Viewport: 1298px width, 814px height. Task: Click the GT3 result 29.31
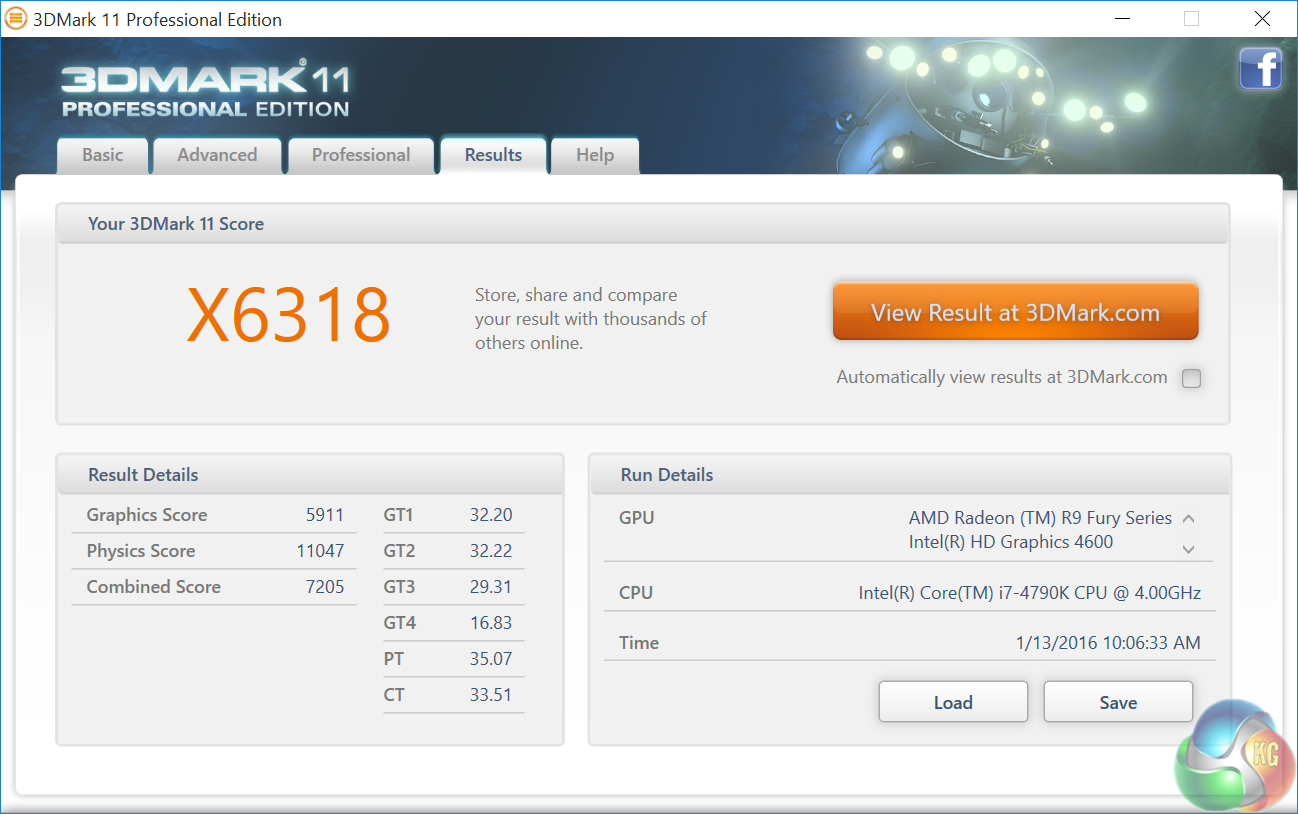tap(491, 587)
